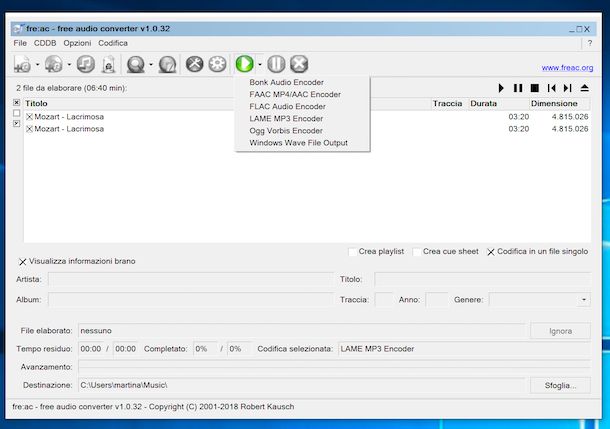Image resolution: width=610 pixels, height=429 pixels.
Task: Choose FLAC Audio Encoder from the list
Action: 287,106
